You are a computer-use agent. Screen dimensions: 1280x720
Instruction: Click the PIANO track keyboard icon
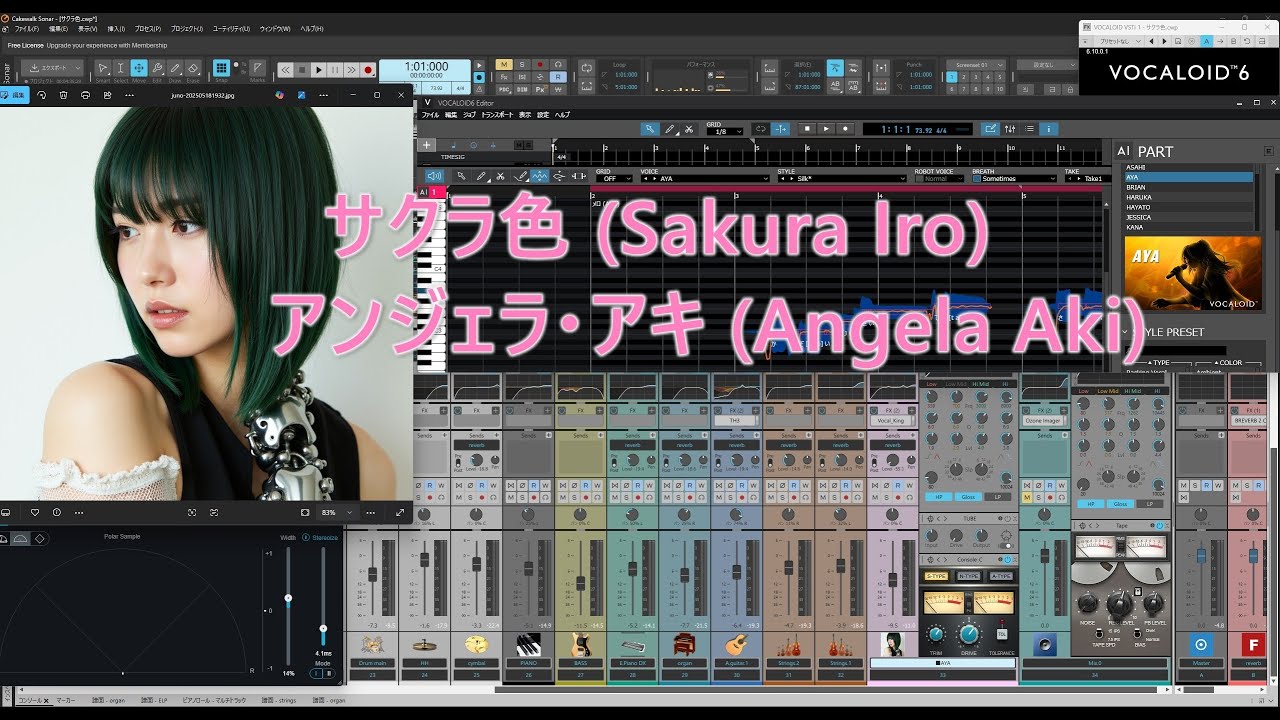click(x=528, y=645)
